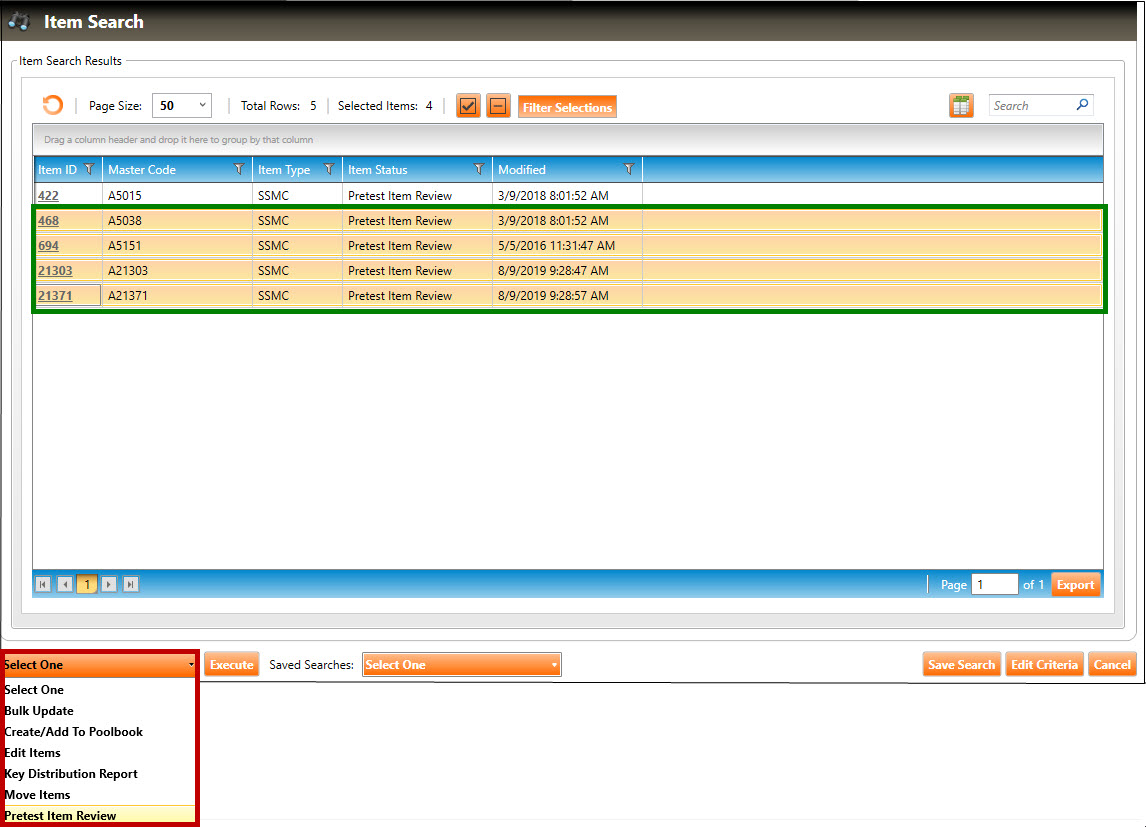Toggle the Filter Selections button

pyautogui.click(x=567, y=107)
